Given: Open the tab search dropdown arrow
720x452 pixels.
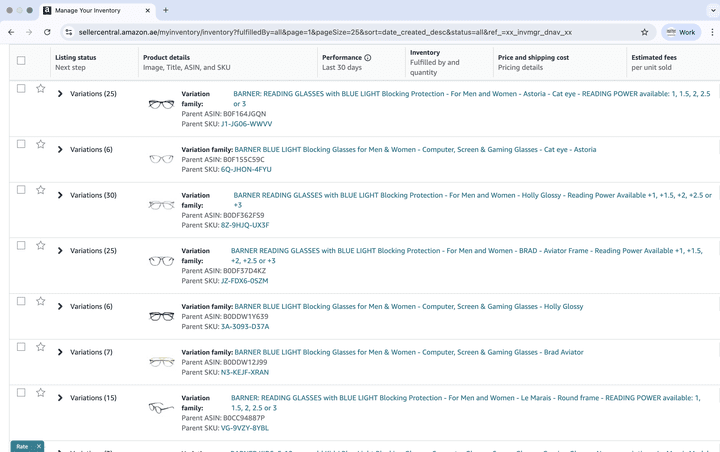Looking at the screenshot, I should click(x=713, y=10).
